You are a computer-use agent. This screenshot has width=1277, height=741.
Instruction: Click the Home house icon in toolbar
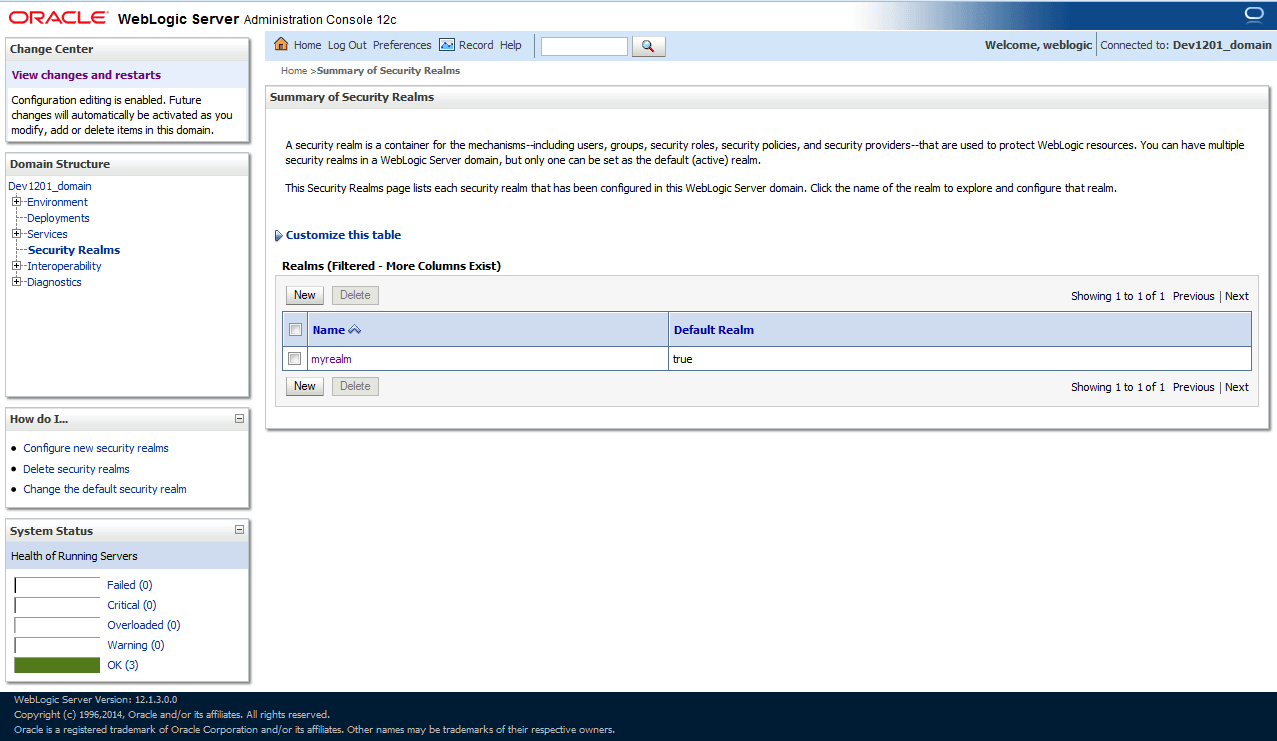[281, 45]
